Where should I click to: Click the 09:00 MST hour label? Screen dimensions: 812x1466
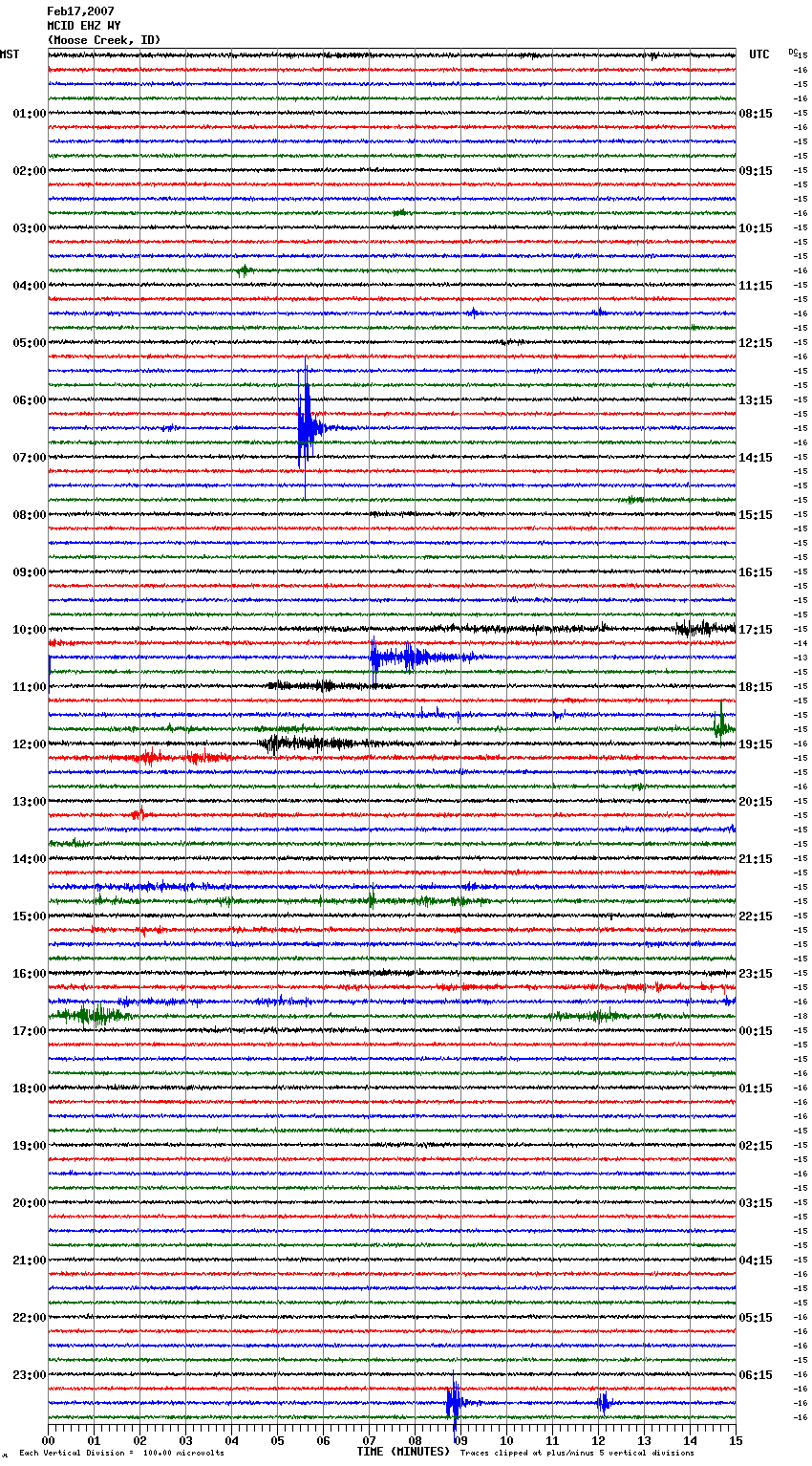30,572
